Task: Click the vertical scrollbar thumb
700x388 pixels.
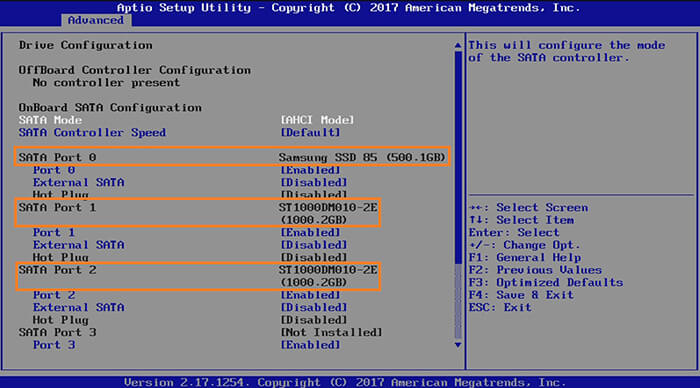Action: click(x=458, y=157)
